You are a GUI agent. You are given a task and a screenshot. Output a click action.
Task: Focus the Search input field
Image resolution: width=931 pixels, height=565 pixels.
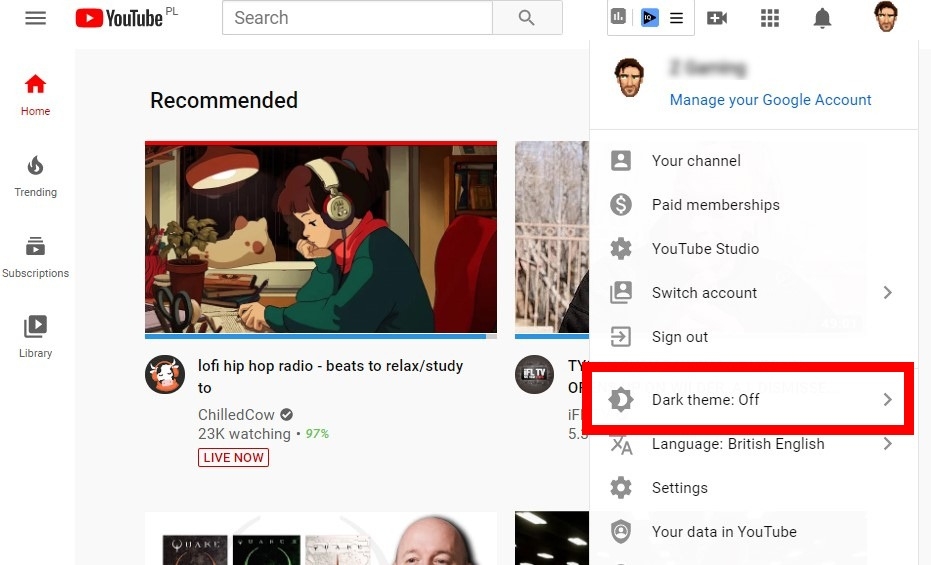point(357,18)
